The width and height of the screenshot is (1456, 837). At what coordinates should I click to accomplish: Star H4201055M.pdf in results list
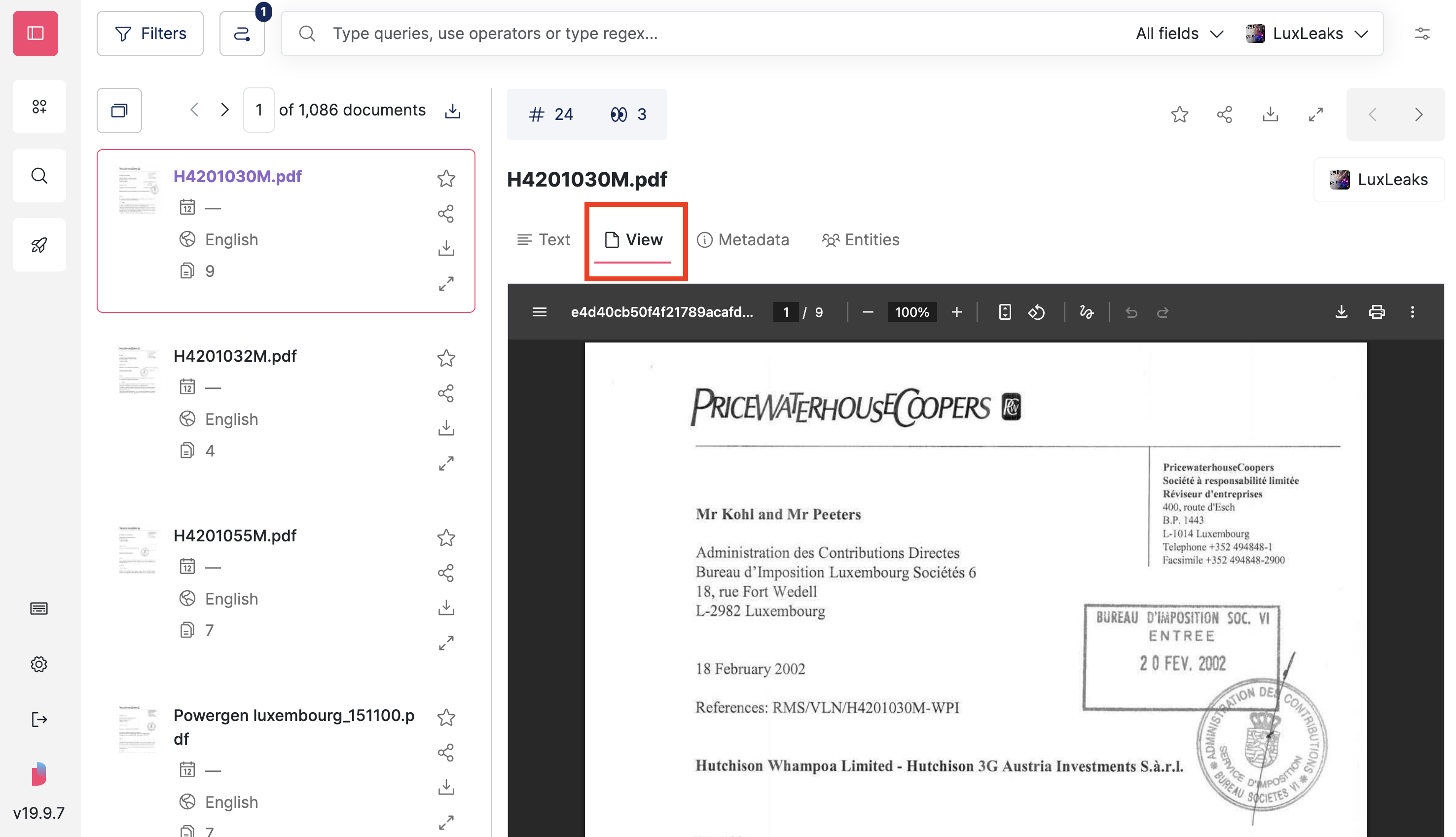click(x=446, y=538)
